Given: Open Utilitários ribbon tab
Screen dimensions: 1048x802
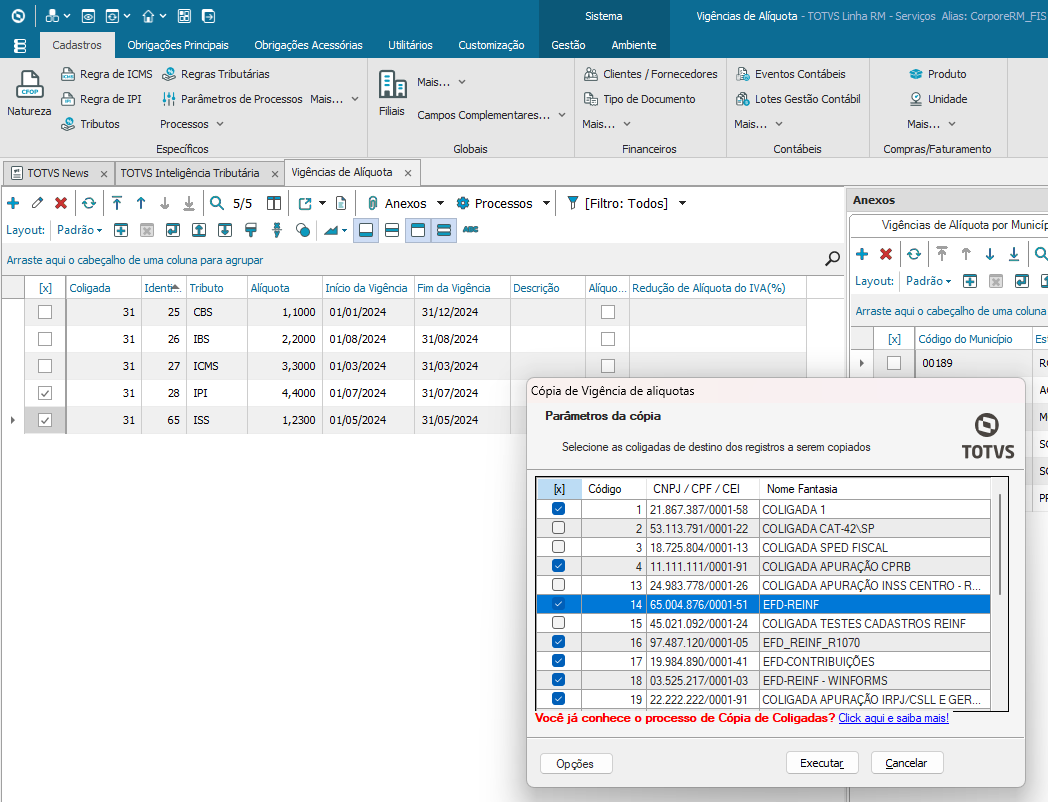Looking at the screenshot, I should (x=410, y=45).
